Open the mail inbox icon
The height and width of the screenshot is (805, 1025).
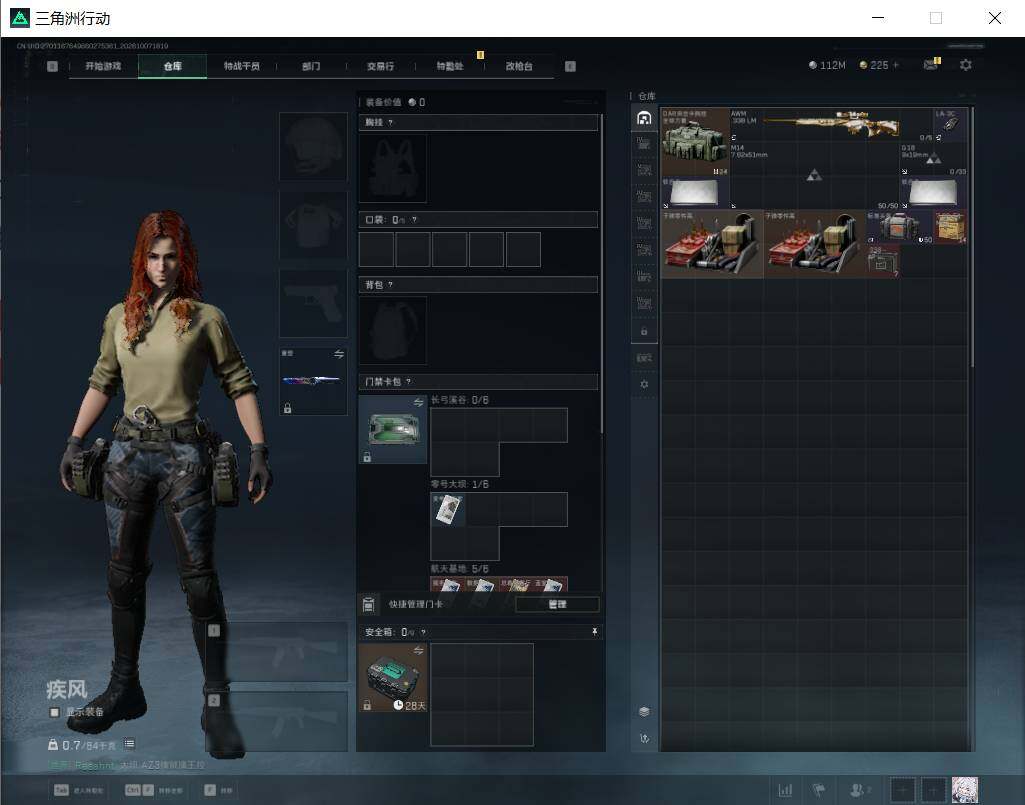tap(930, 64)
